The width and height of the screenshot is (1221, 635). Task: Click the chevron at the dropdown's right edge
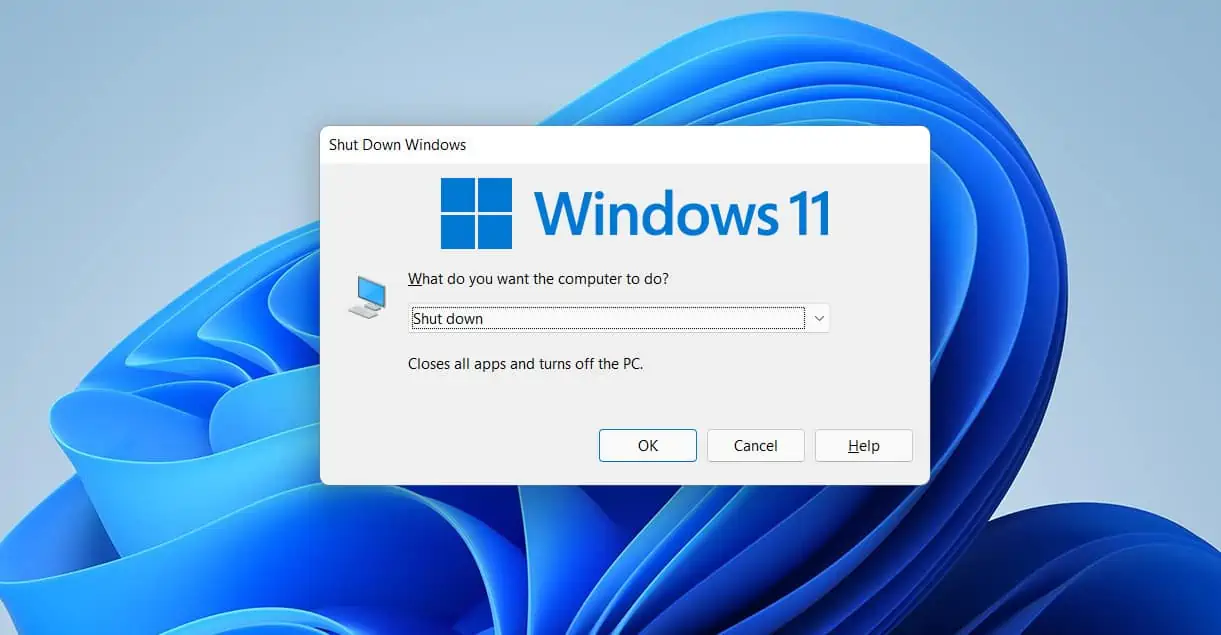(819, 317)
